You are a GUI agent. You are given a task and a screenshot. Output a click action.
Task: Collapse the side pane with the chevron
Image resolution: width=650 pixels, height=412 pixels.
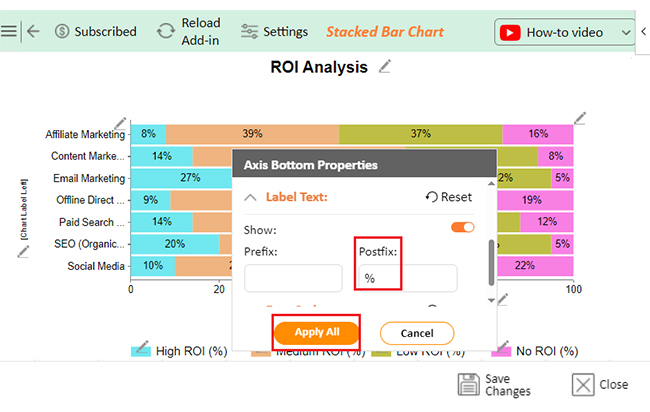click(x=643, y=32)
